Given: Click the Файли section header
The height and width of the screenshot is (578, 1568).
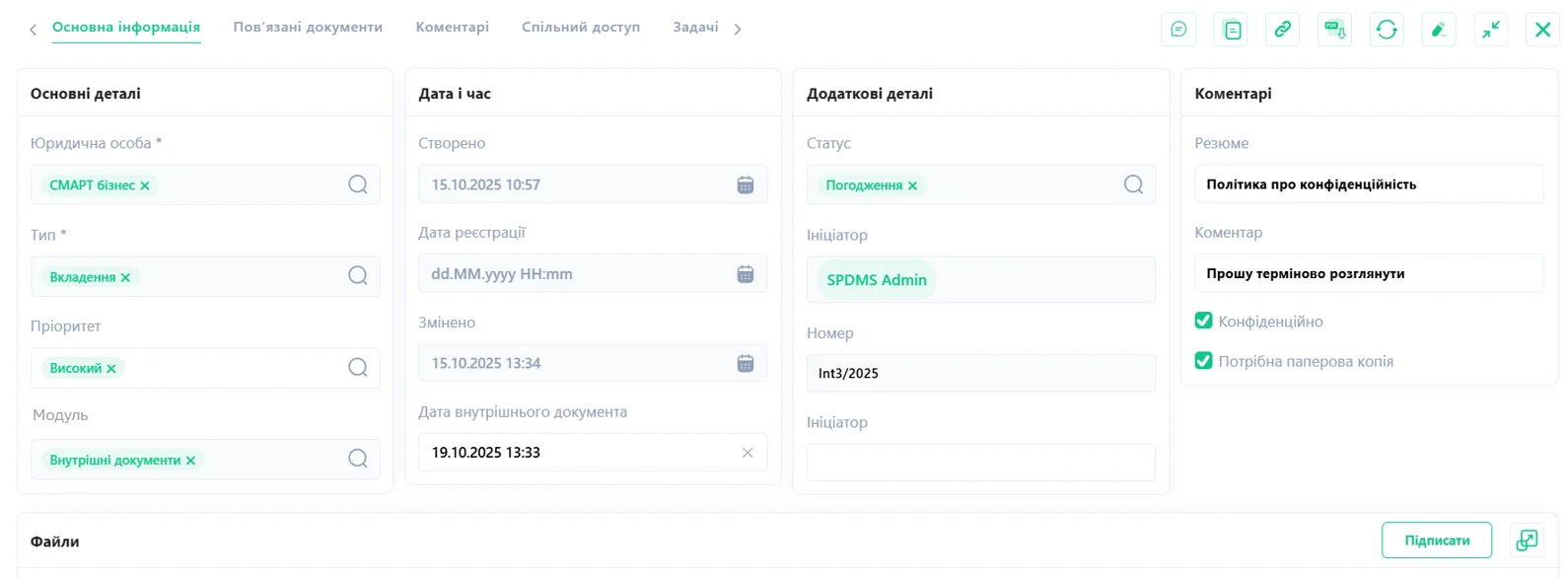Looking at the screenshot, I should click(55, 542).
